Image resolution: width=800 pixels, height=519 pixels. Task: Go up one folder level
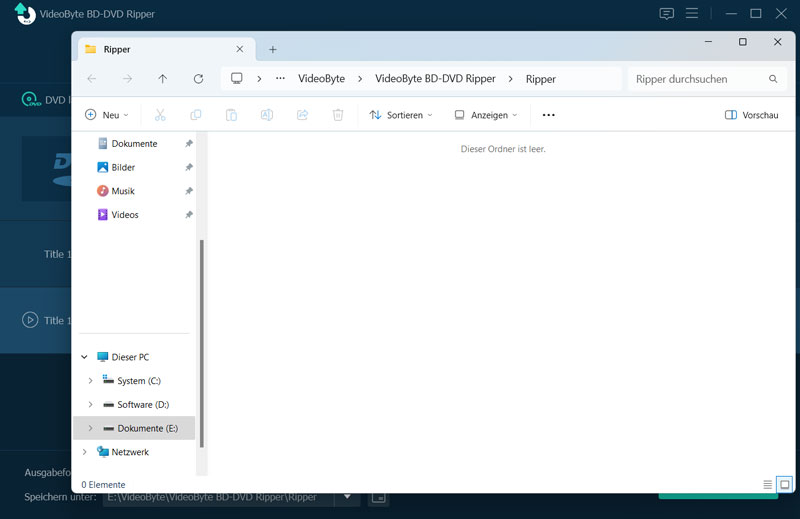click(162, 79)
